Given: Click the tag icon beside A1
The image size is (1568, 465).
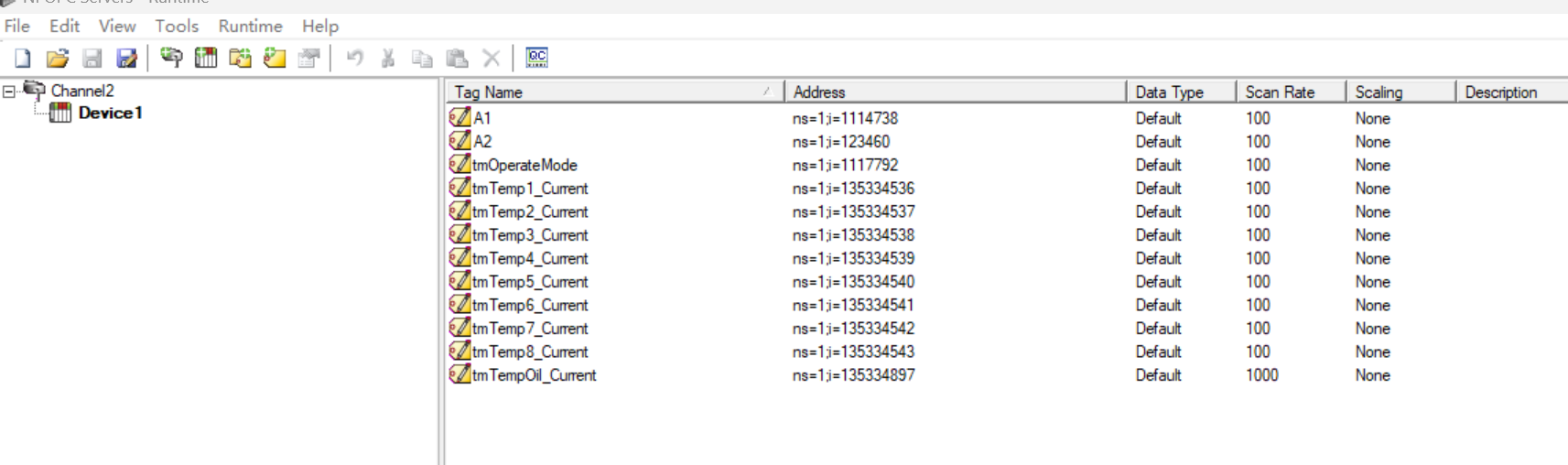Looking at the screenshot, I should pos(460,117).
